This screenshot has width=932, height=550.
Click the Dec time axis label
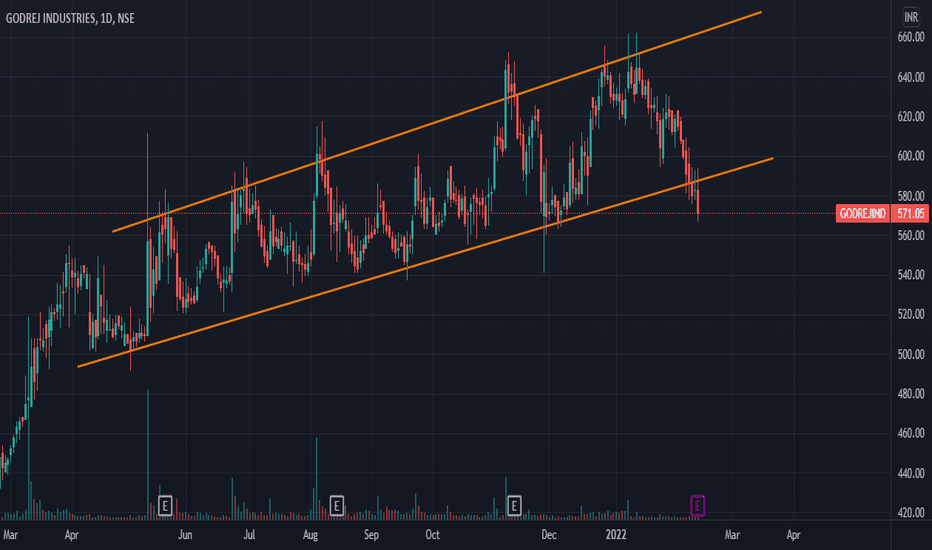tap(549, 535)
